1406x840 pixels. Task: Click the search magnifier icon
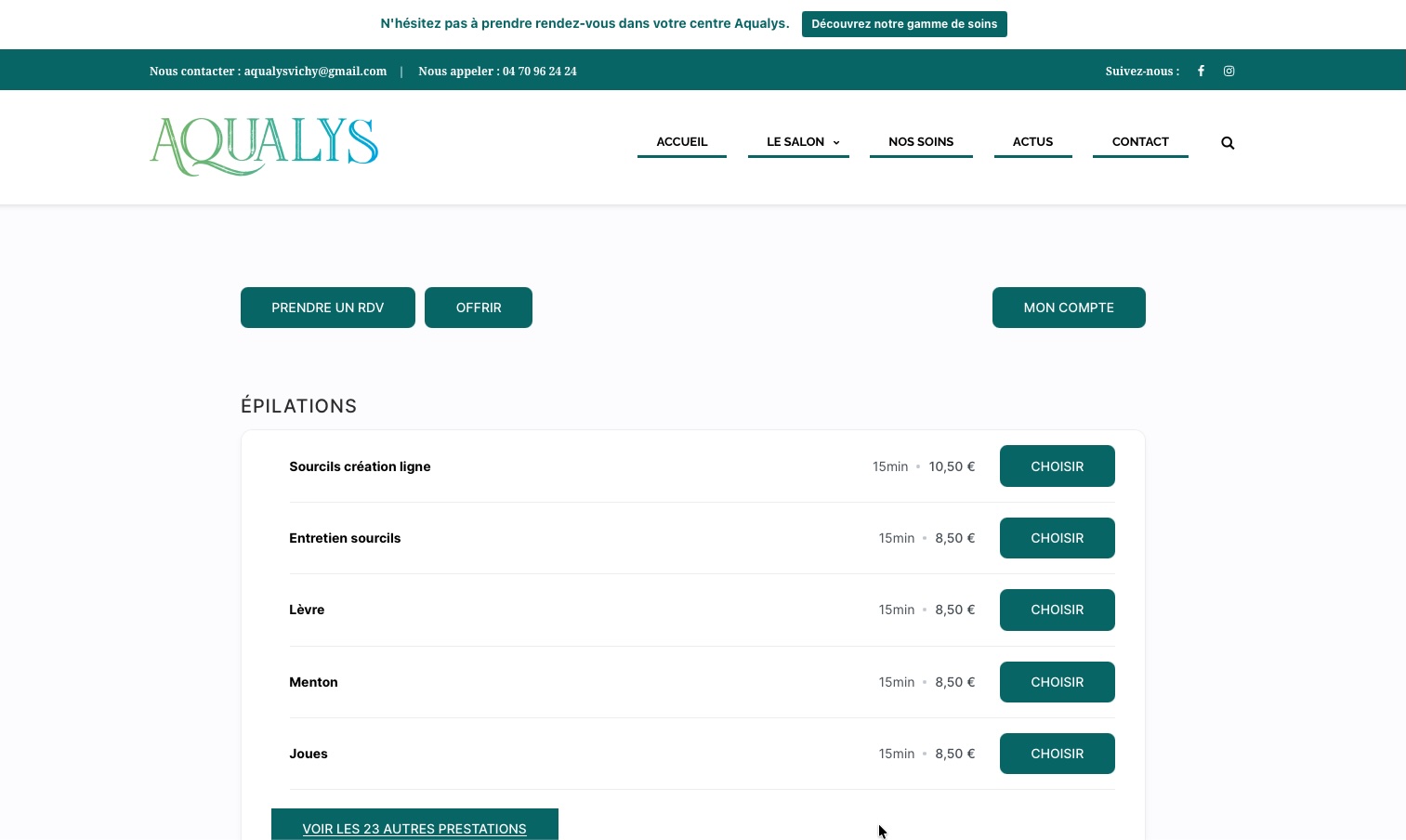[1228, 143]
